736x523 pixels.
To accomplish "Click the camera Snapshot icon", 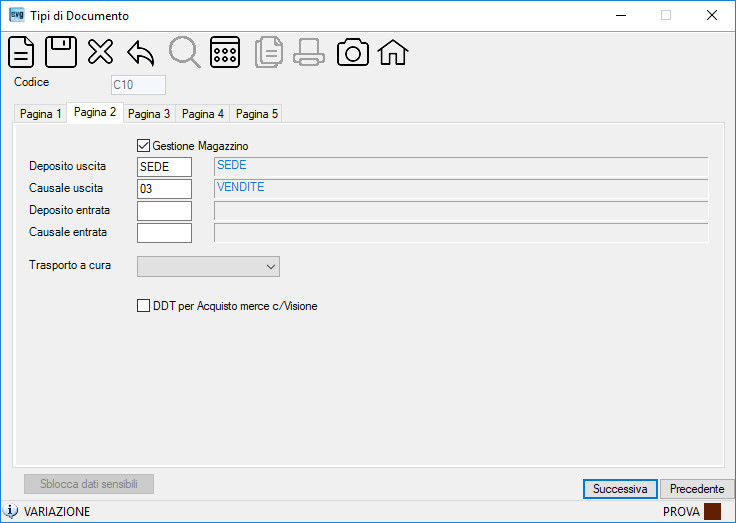I will (353, 52).
